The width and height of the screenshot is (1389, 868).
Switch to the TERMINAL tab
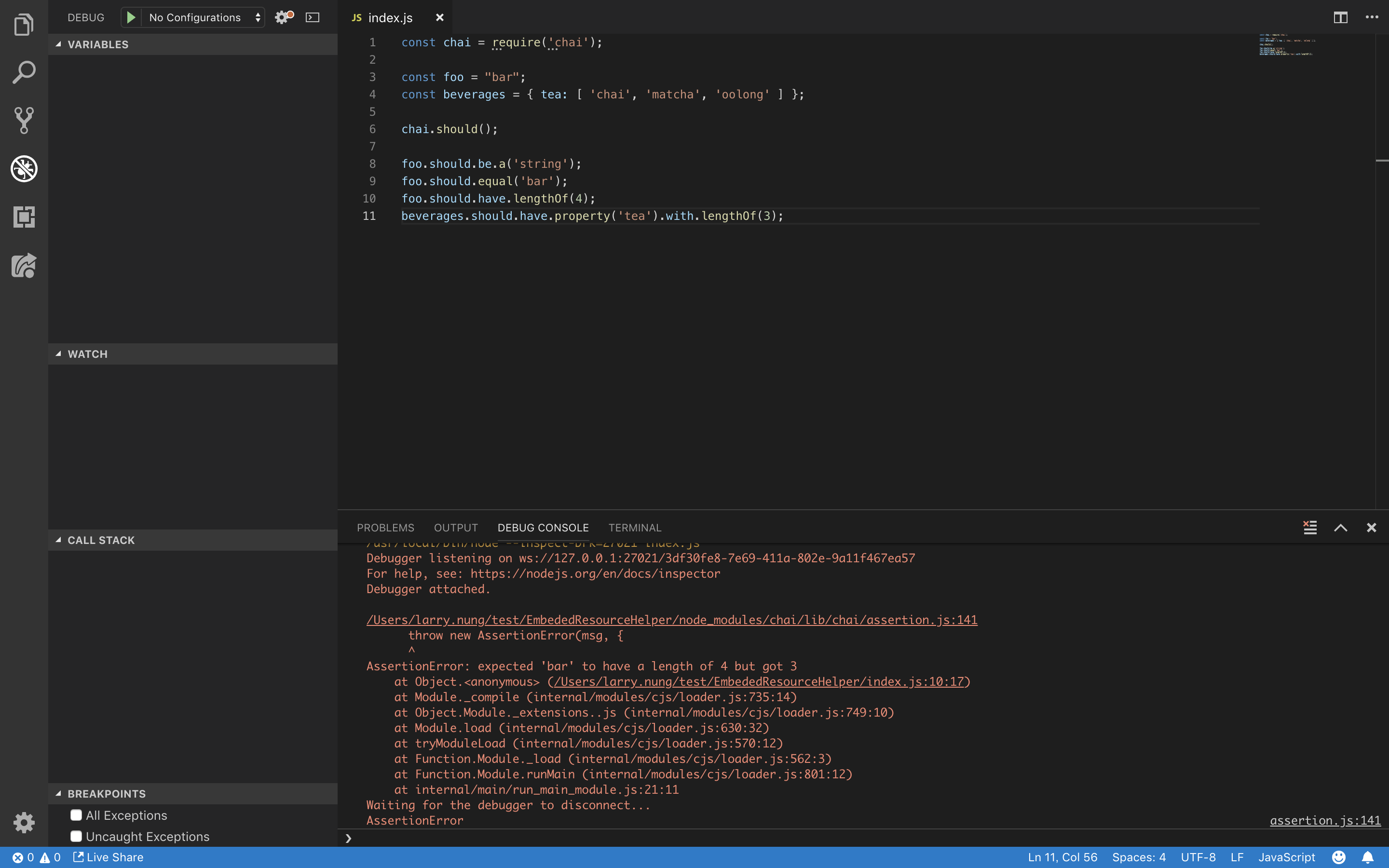pos(635,527)
